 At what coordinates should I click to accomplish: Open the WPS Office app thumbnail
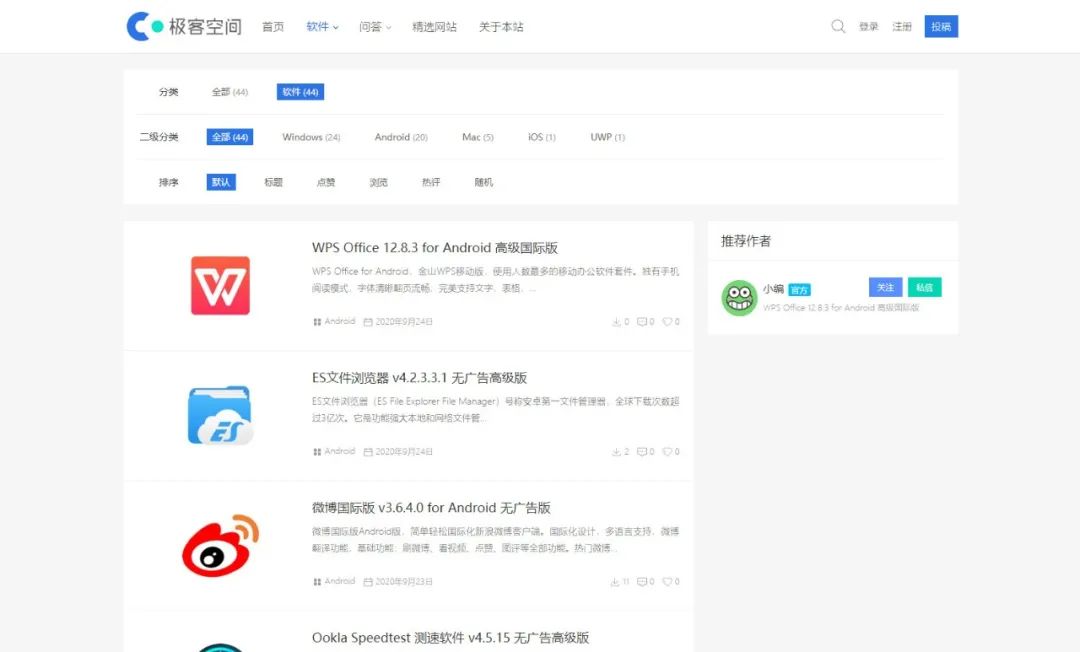pyautogui.click(x=220, y=286)
